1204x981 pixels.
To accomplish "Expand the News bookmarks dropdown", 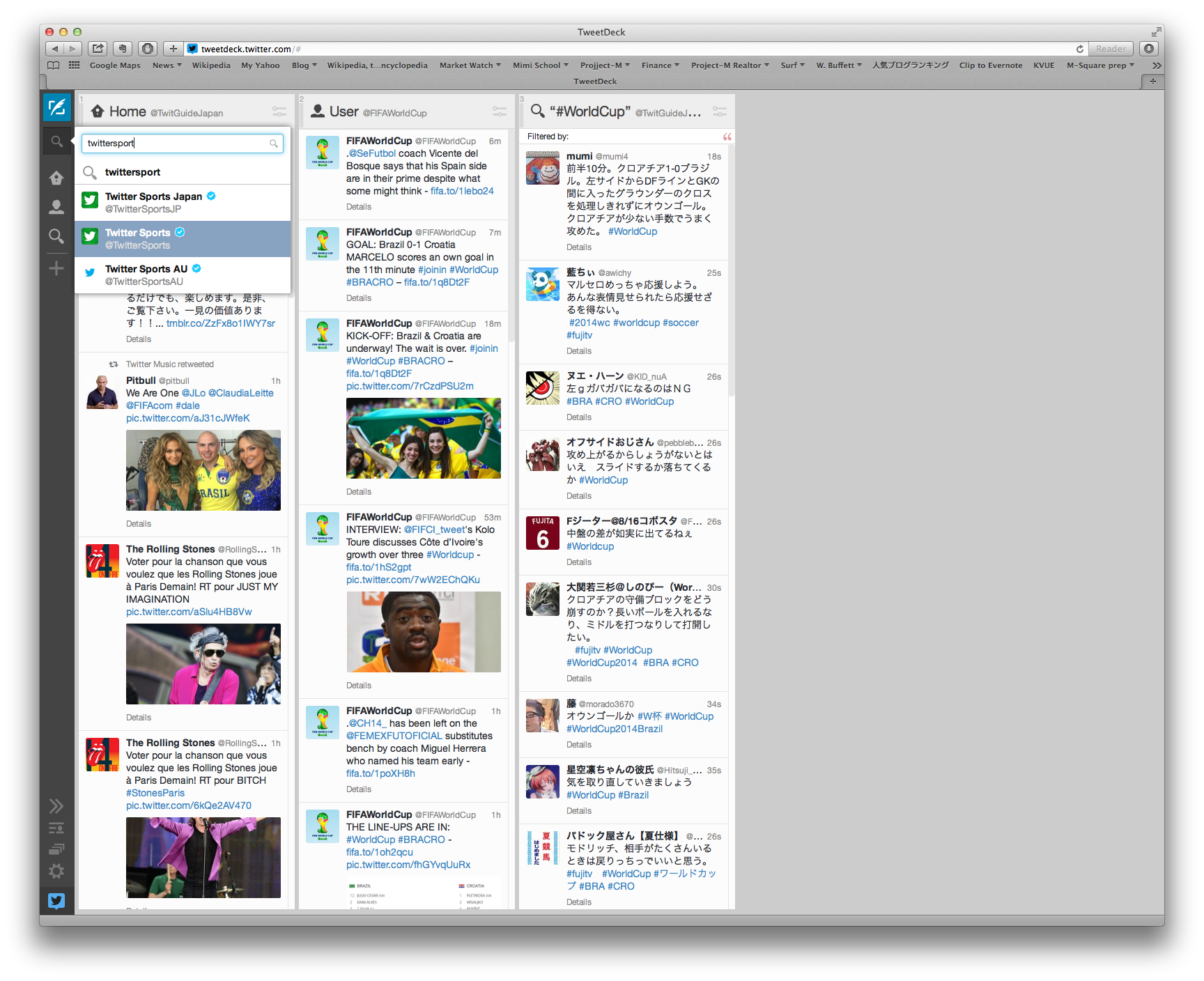I will pos(167,65).
